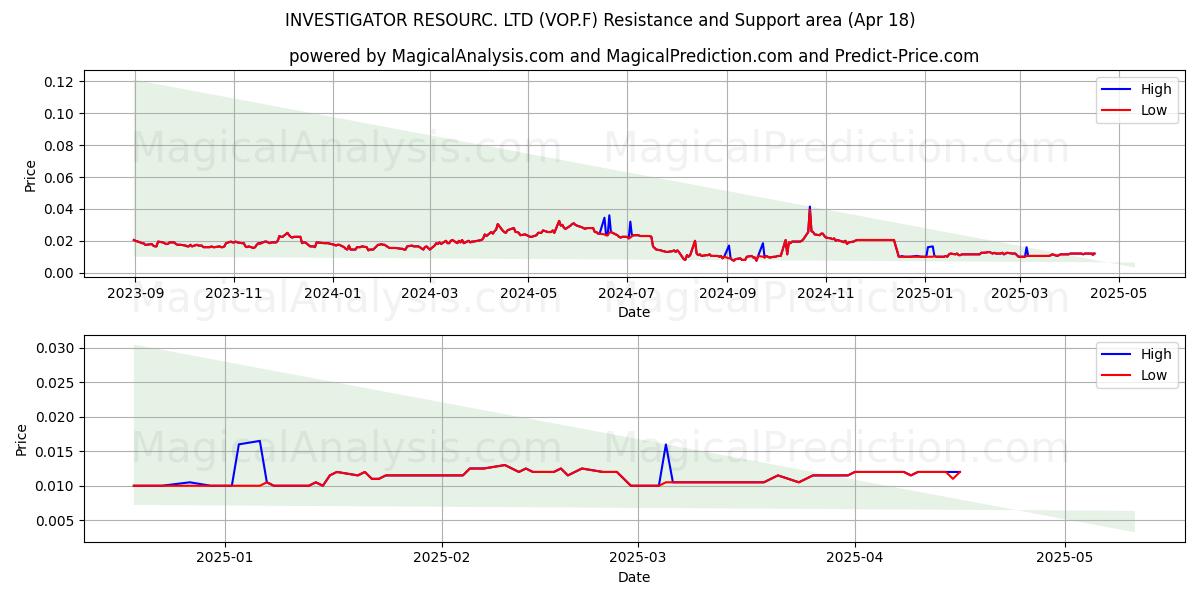Click the '0.12' price tick label
The height and width of the screenshot is (600, 1200).
59,82
